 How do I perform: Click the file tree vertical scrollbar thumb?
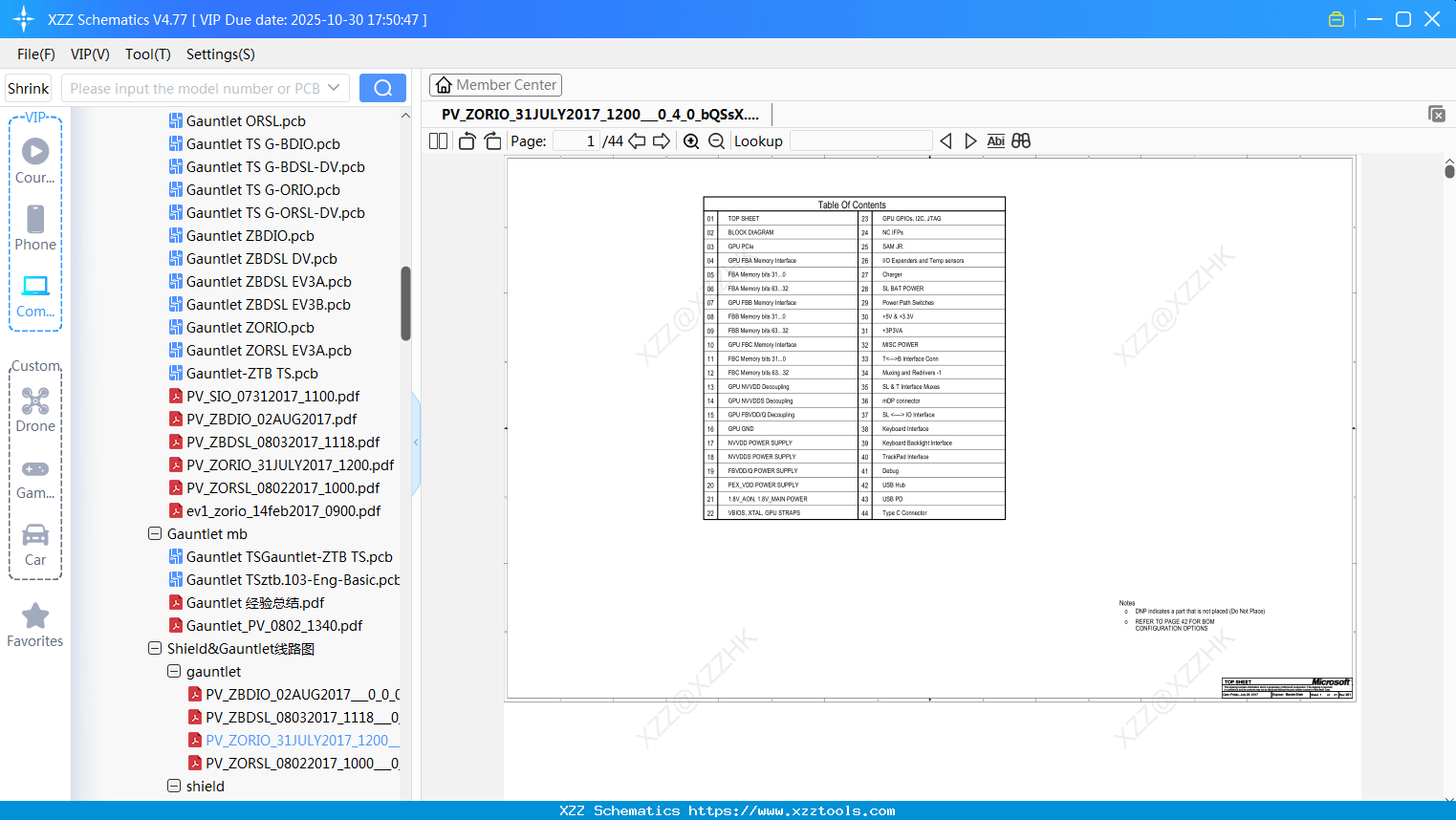point(405,303)
